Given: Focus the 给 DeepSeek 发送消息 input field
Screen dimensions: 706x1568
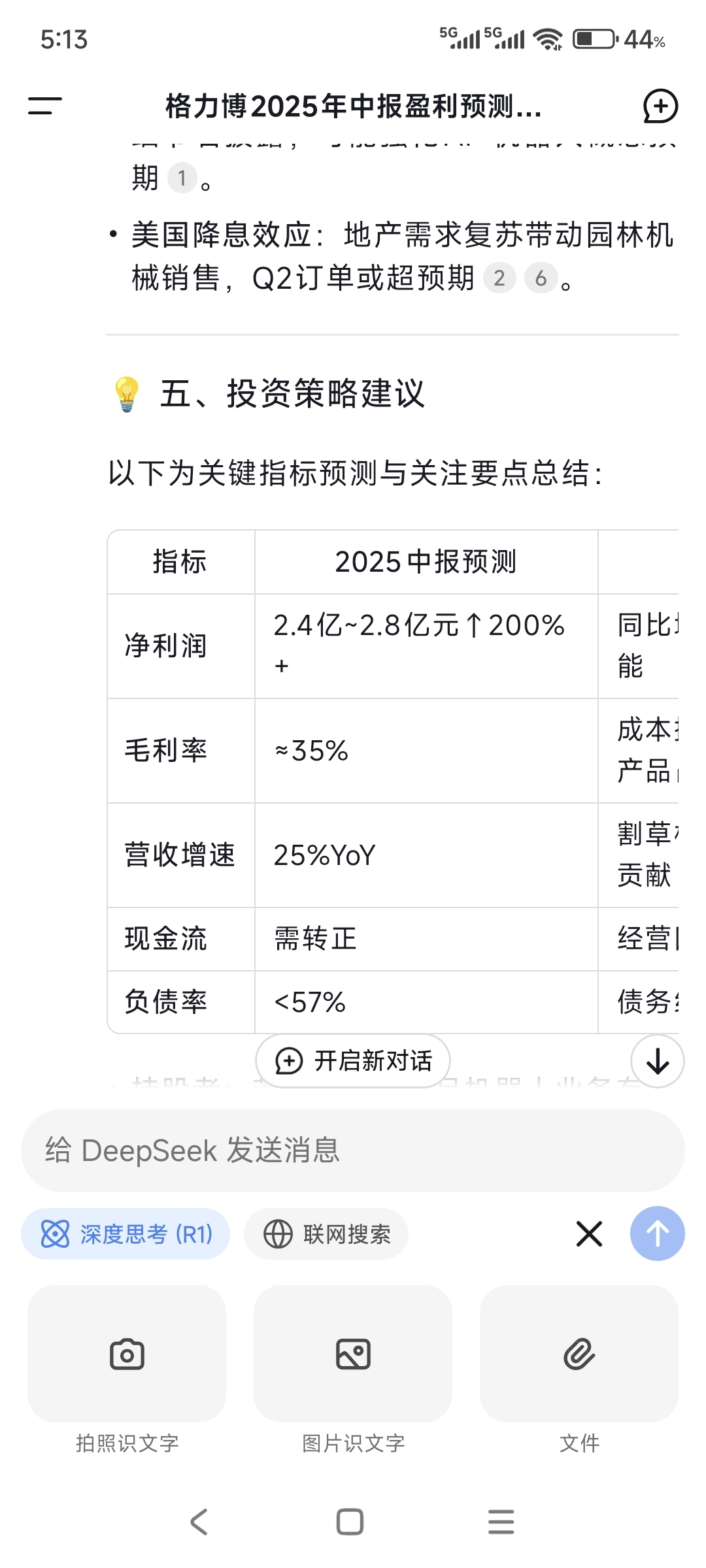Looking at the screenshot, I should [x=353, y=1151].
